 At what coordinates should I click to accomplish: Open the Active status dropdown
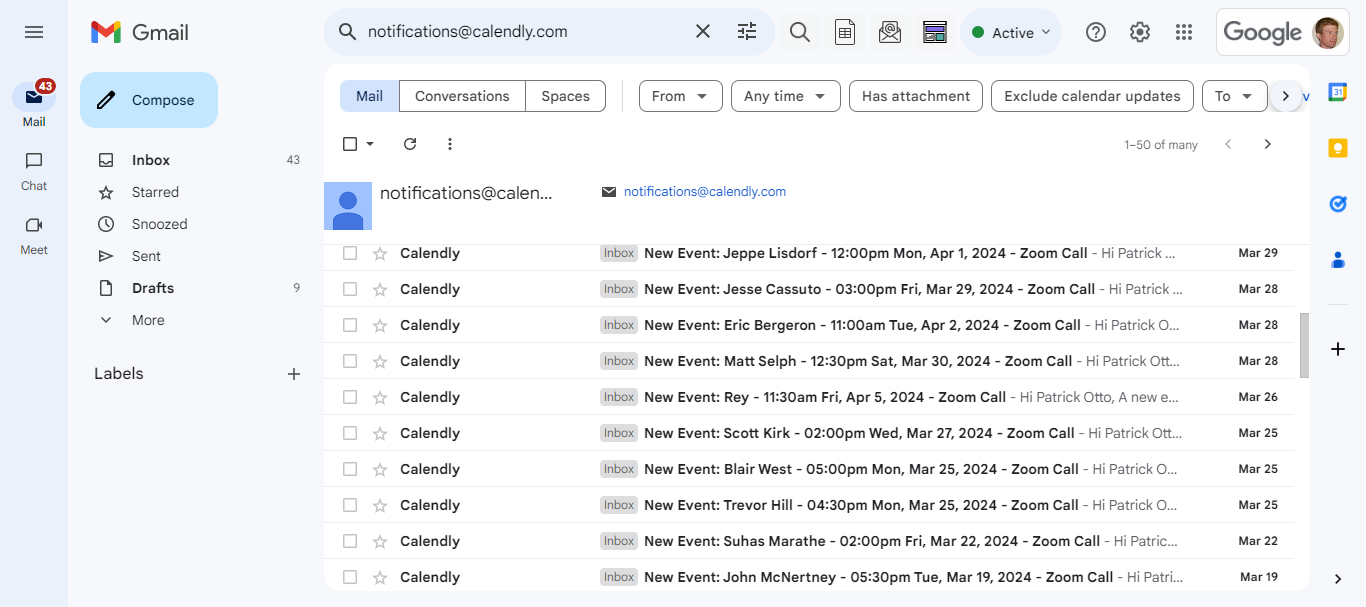(x=1011, y=32)
